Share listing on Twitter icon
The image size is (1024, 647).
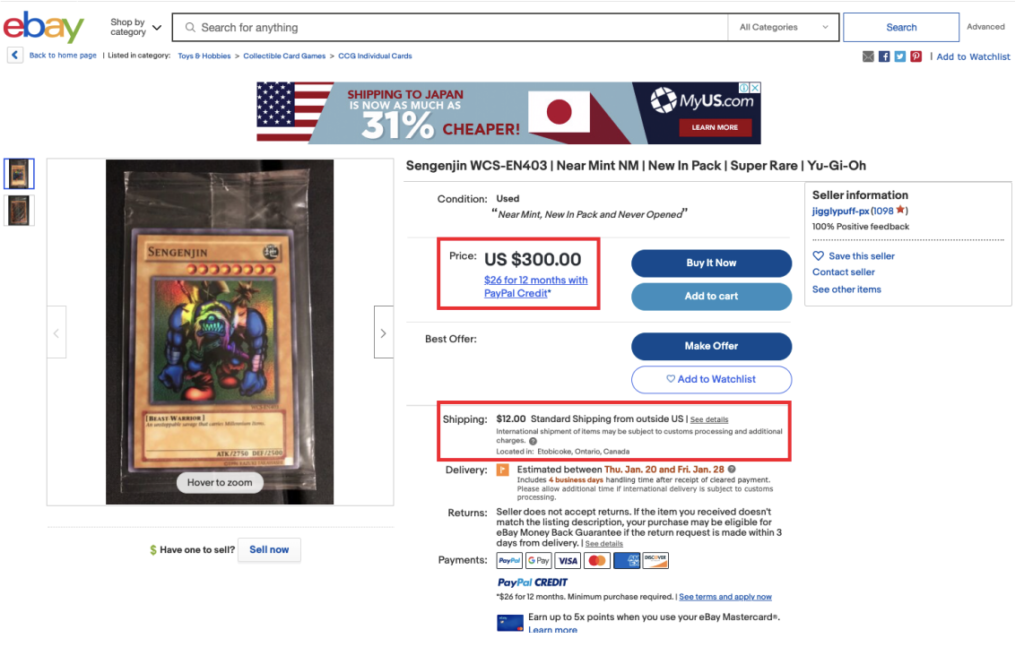click(x=900, y=57)
